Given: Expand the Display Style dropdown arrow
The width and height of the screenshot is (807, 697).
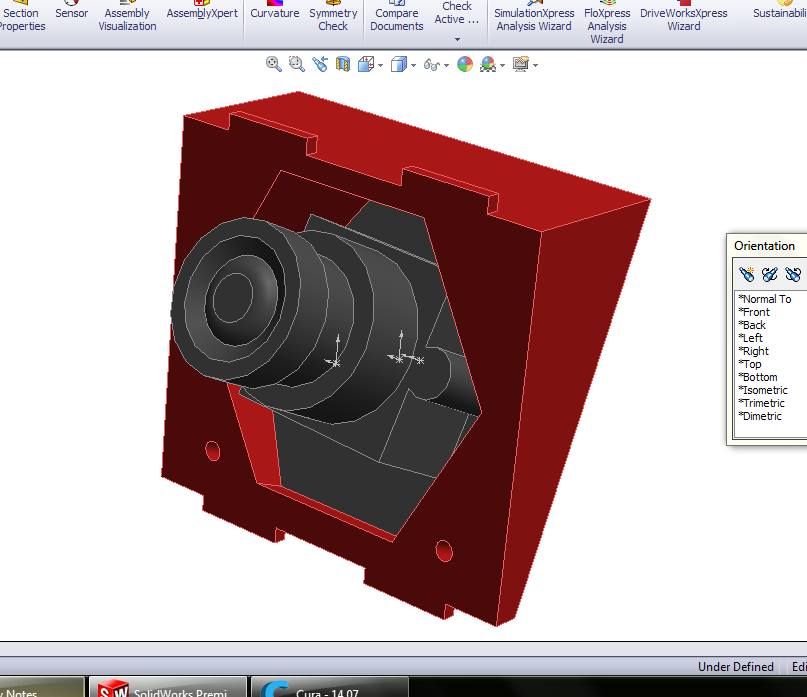Looking at the screenshot, I should pyautogui.click(x=413, y=65).
